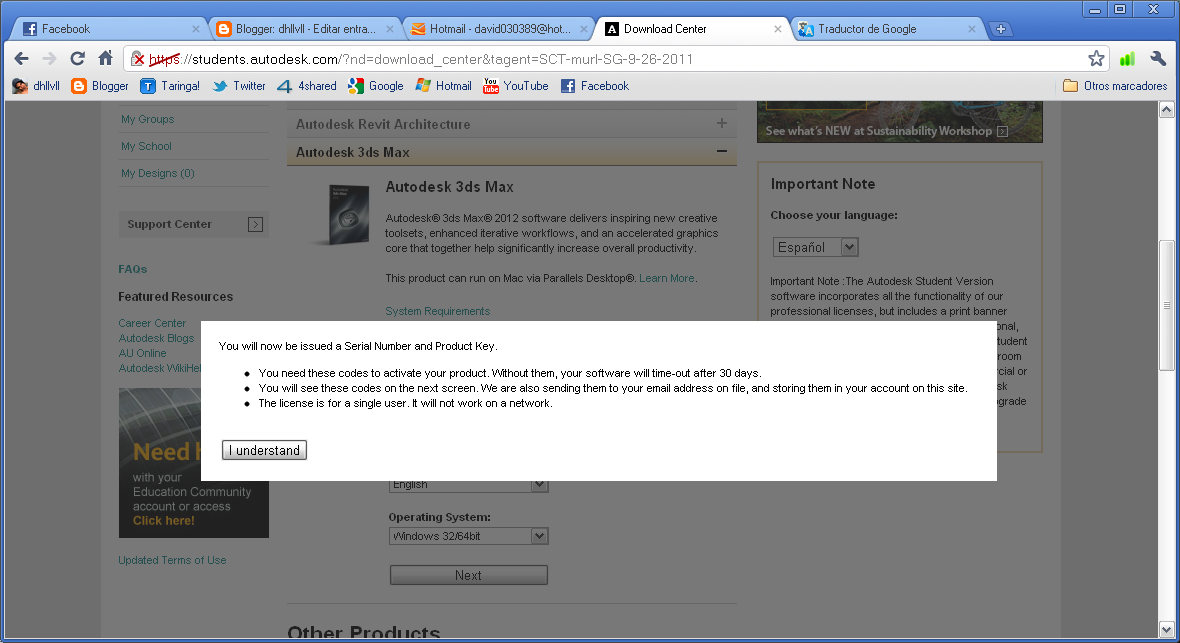1180x643 pixels.
Task: Click the scrollbar down arrow
Action: tap(1166, 629)
